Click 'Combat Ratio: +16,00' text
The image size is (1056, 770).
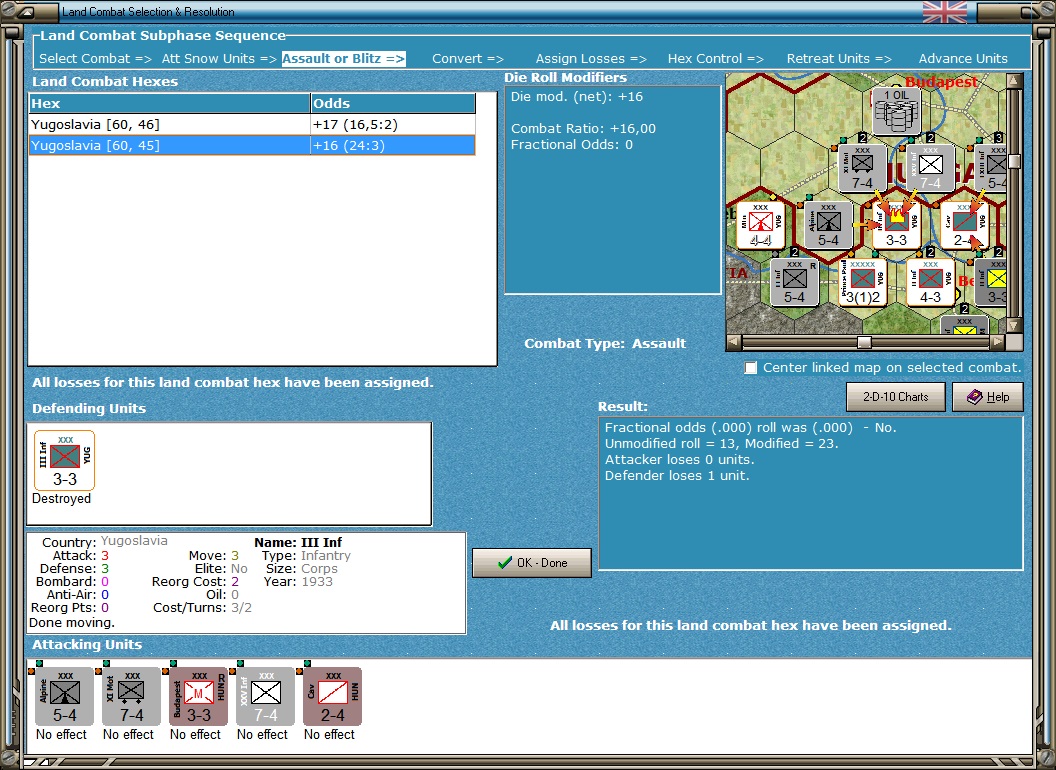pyautogui.click(x=583, y=128)
